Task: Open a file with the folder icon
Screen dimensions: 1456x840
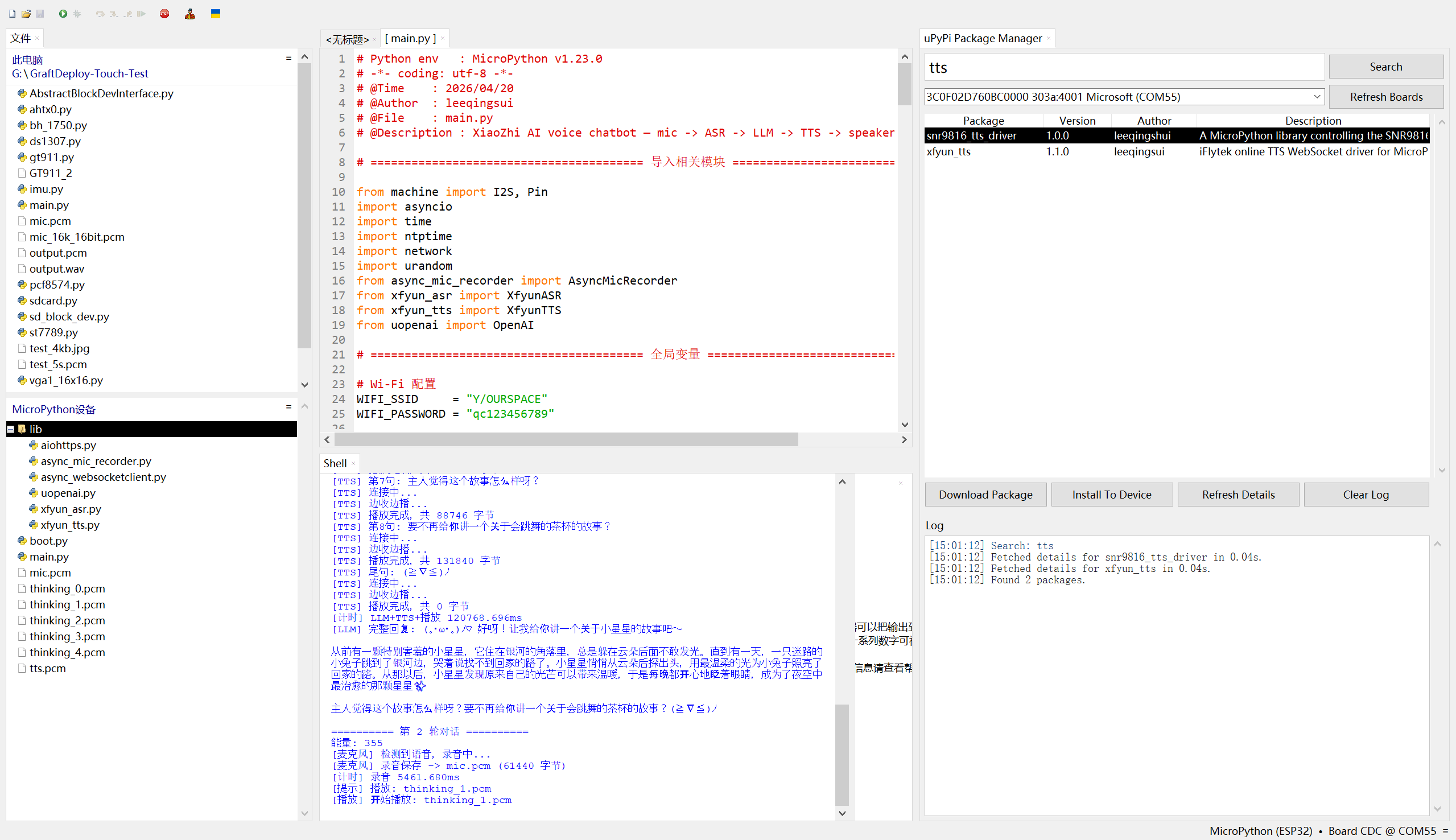Action: (x=26, y=14)
